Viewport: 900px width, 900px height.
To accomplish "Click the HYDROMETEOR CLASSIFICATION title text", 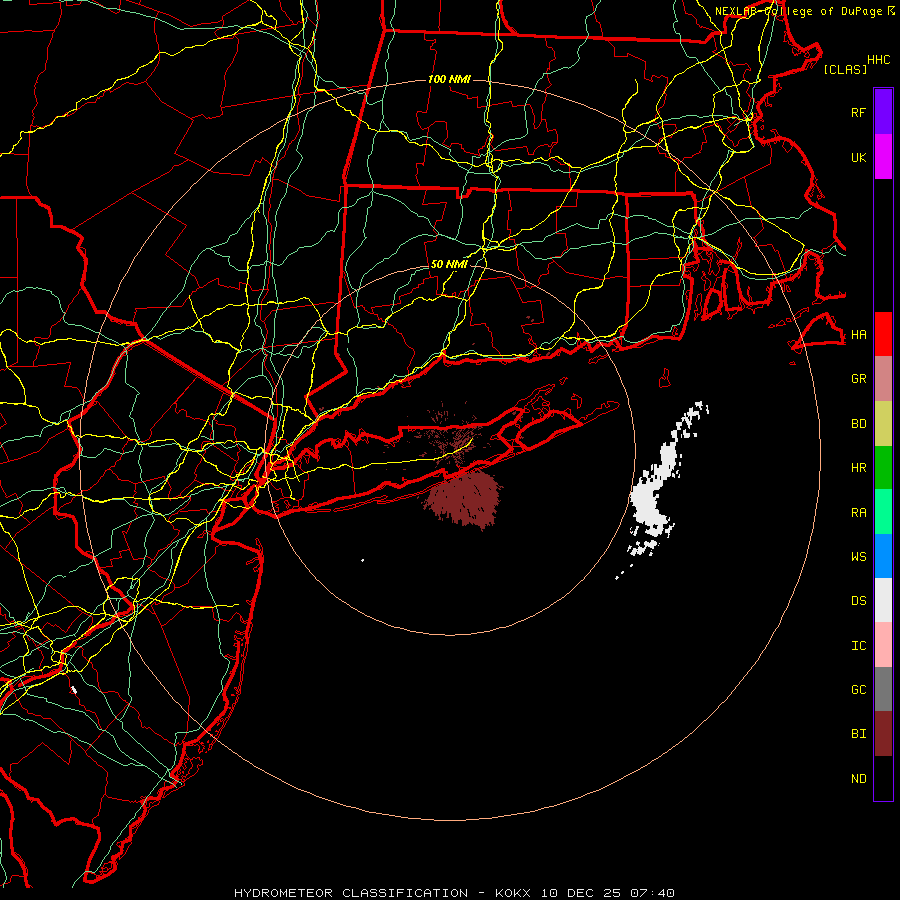I will point(351,893).
